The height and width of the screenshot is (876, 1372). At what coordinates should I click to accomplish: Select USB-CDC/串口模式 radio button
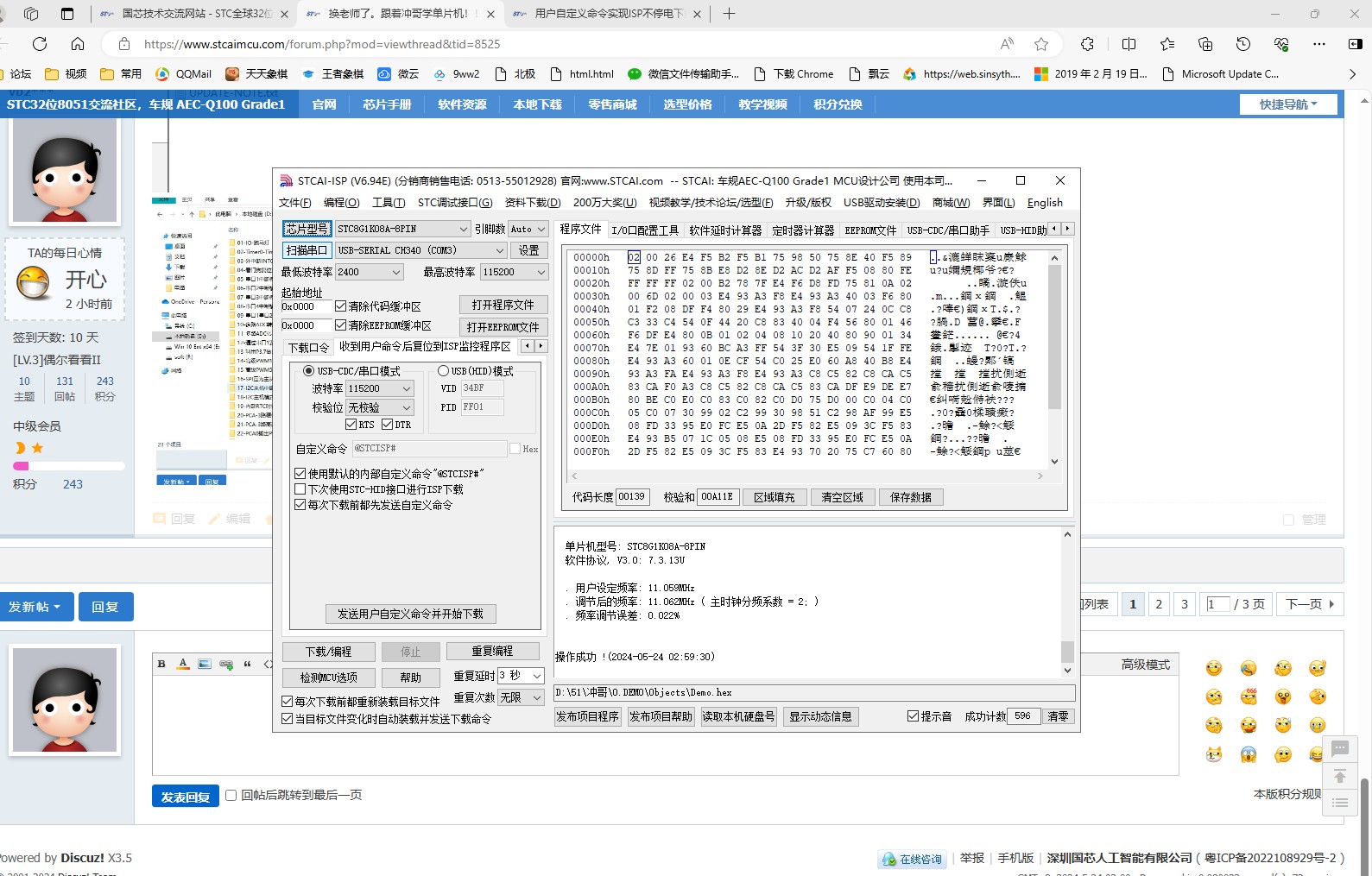click(309, 371)
